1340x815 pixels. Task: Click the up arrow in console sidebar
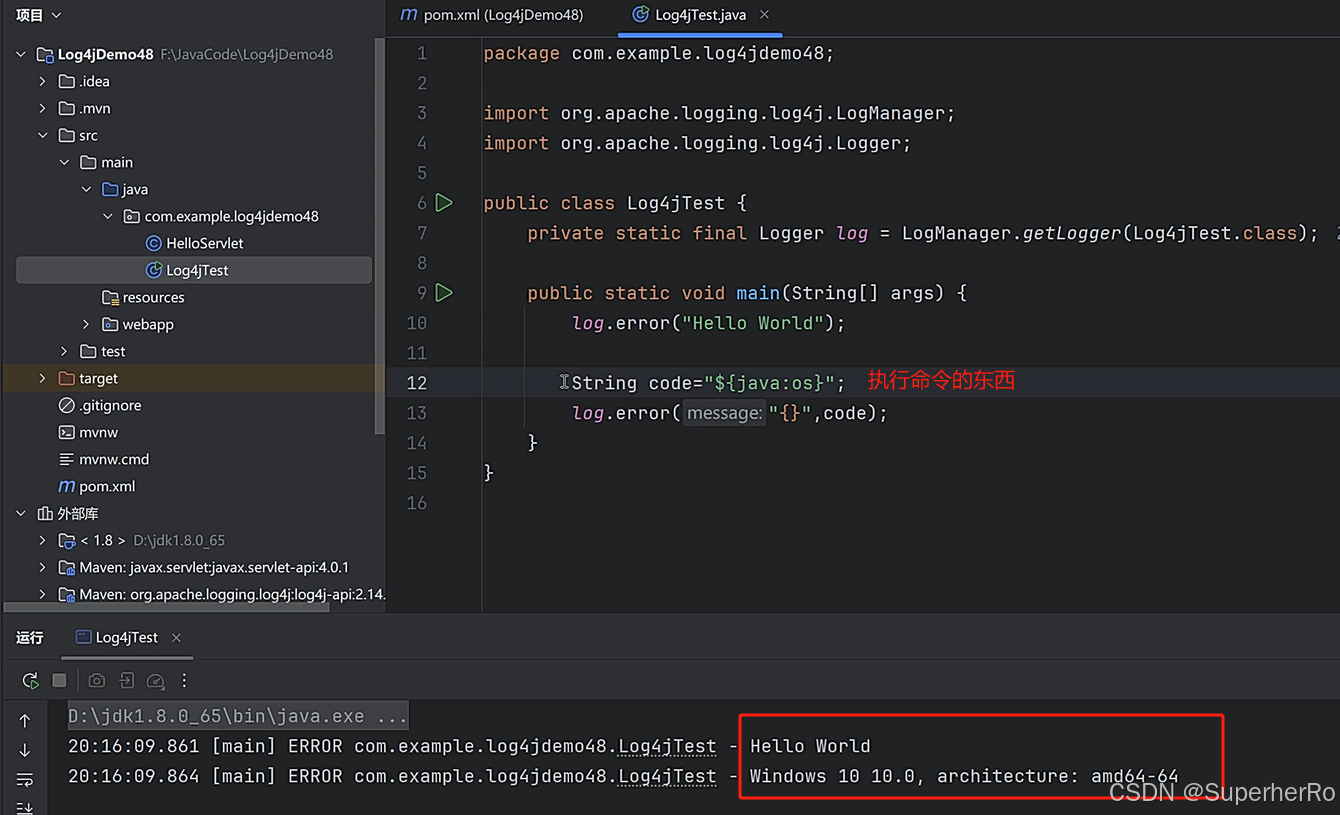click(25, 721)
